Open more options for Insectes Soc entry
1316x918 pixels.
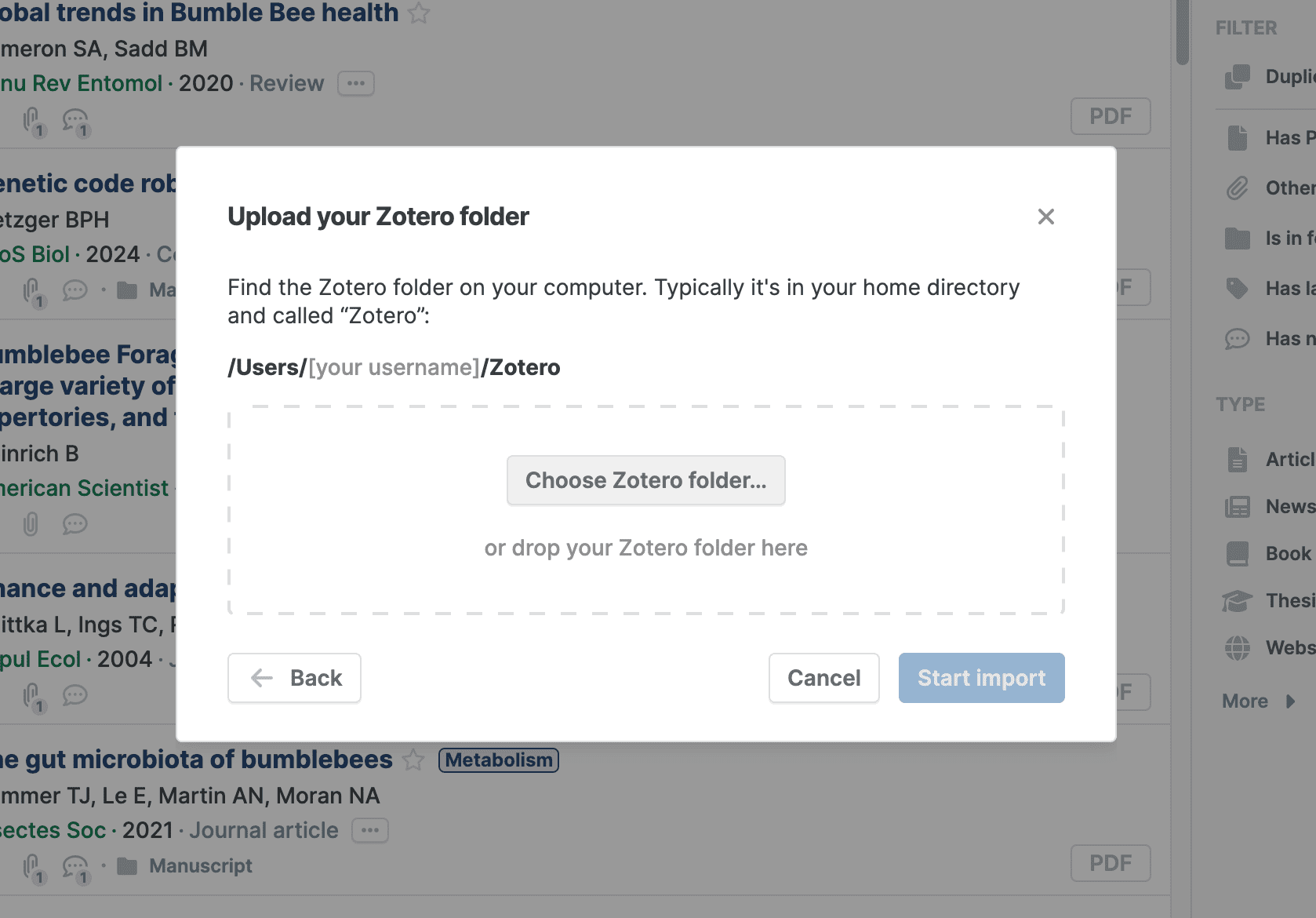(370, 830)
